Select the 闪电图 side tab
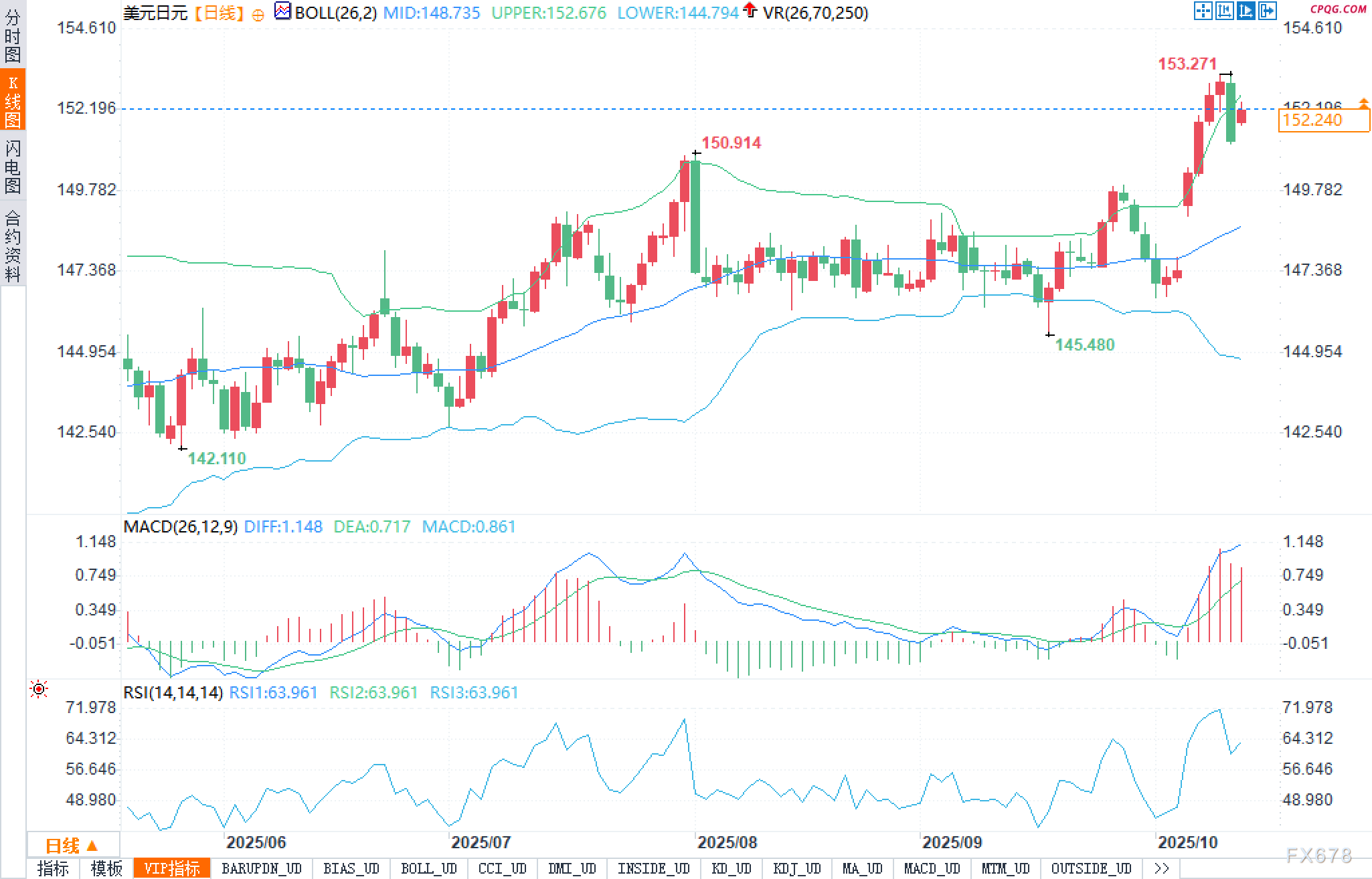The image size is (1372, 879). pos(13,167)
